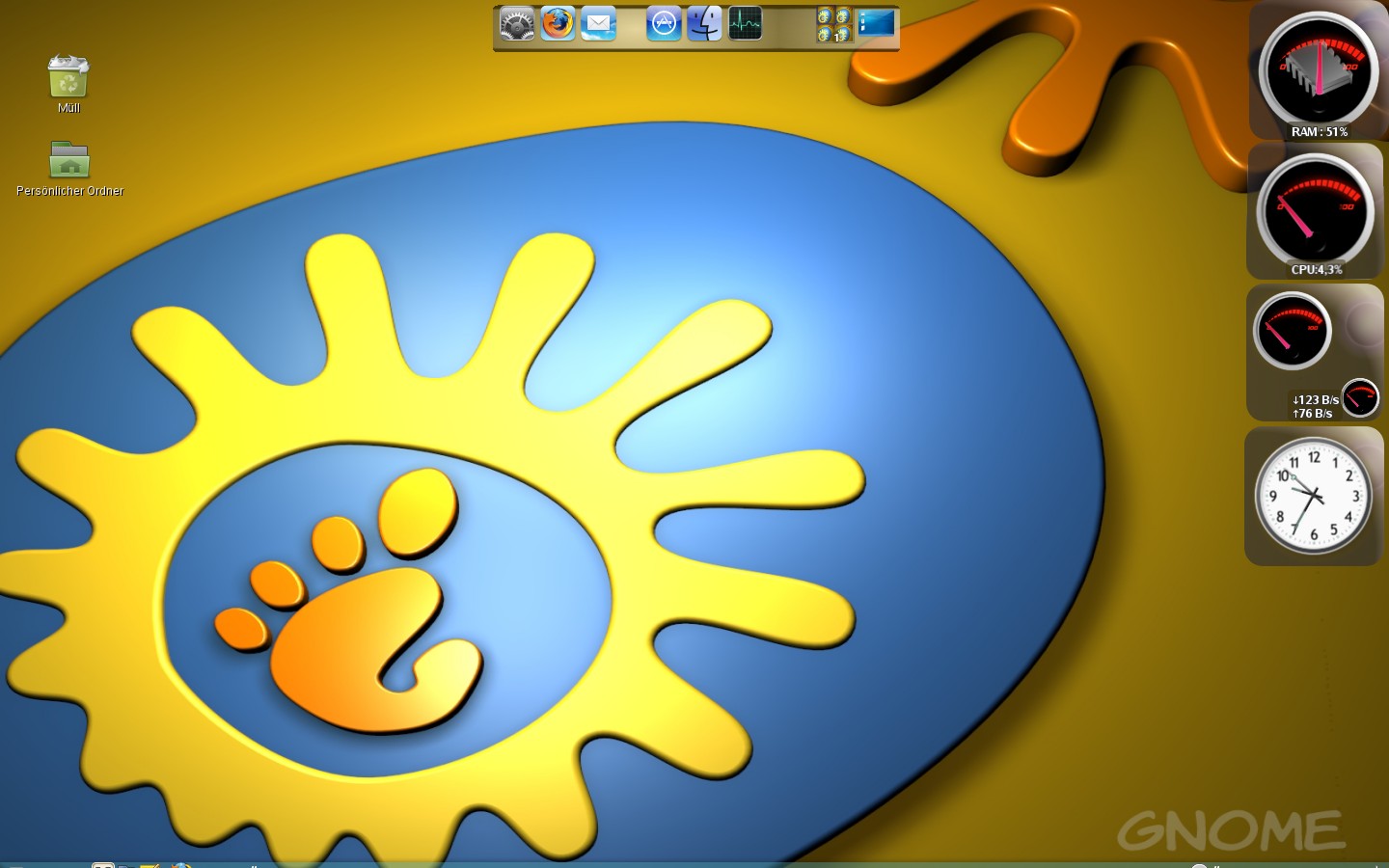Select the 'CPU:4,3%' label
The width and height of the screenshot is (1389, 868).
pyautogui.click(x=1317, y=270)
